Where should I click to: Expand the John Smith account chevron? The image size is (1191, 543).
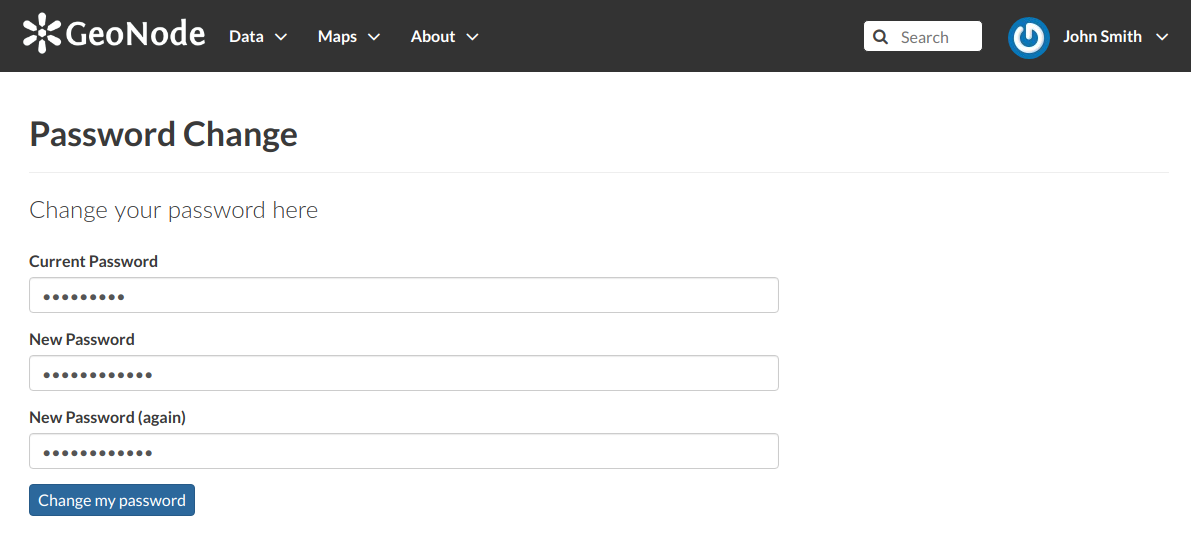[1161, 37]
